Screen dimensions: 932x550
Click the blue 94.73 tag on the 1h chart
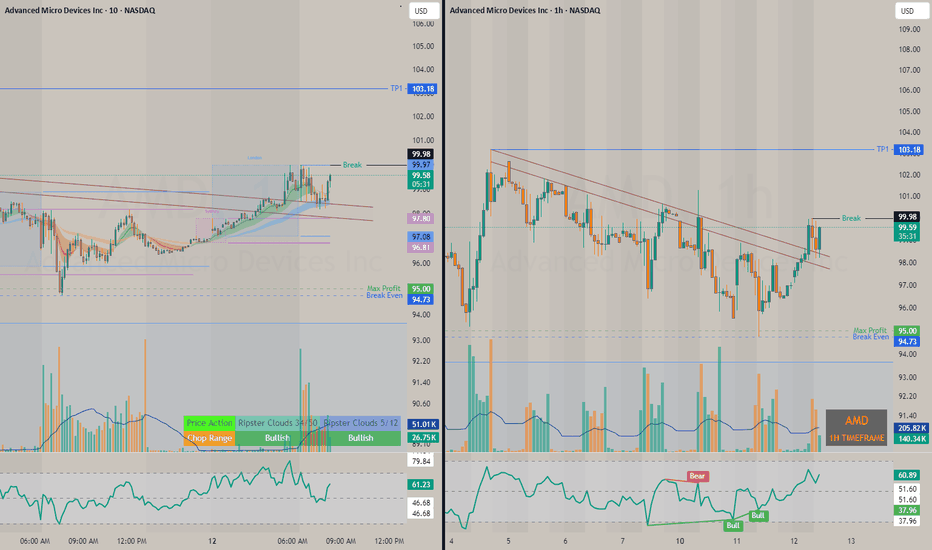coord(907,341)
